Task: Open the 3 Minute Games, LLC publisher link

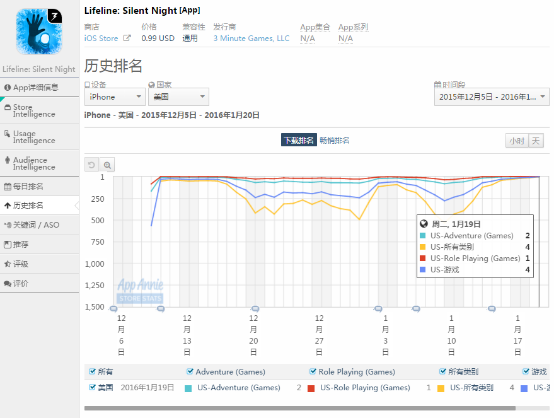Action: (x=251, y=38)
